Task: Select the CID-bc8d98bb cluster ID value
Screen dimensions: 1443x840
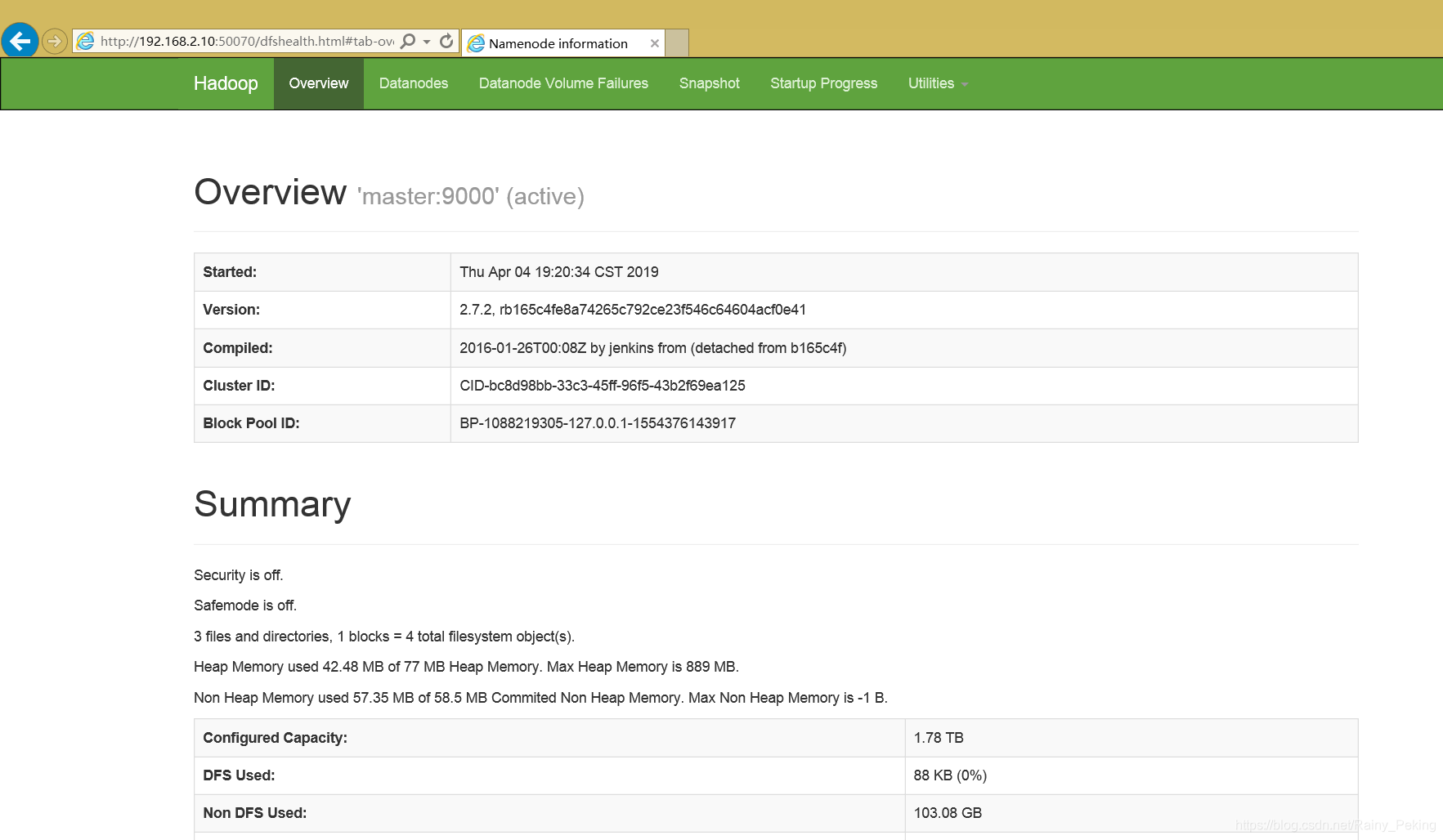Action: [x=603, y=386]
